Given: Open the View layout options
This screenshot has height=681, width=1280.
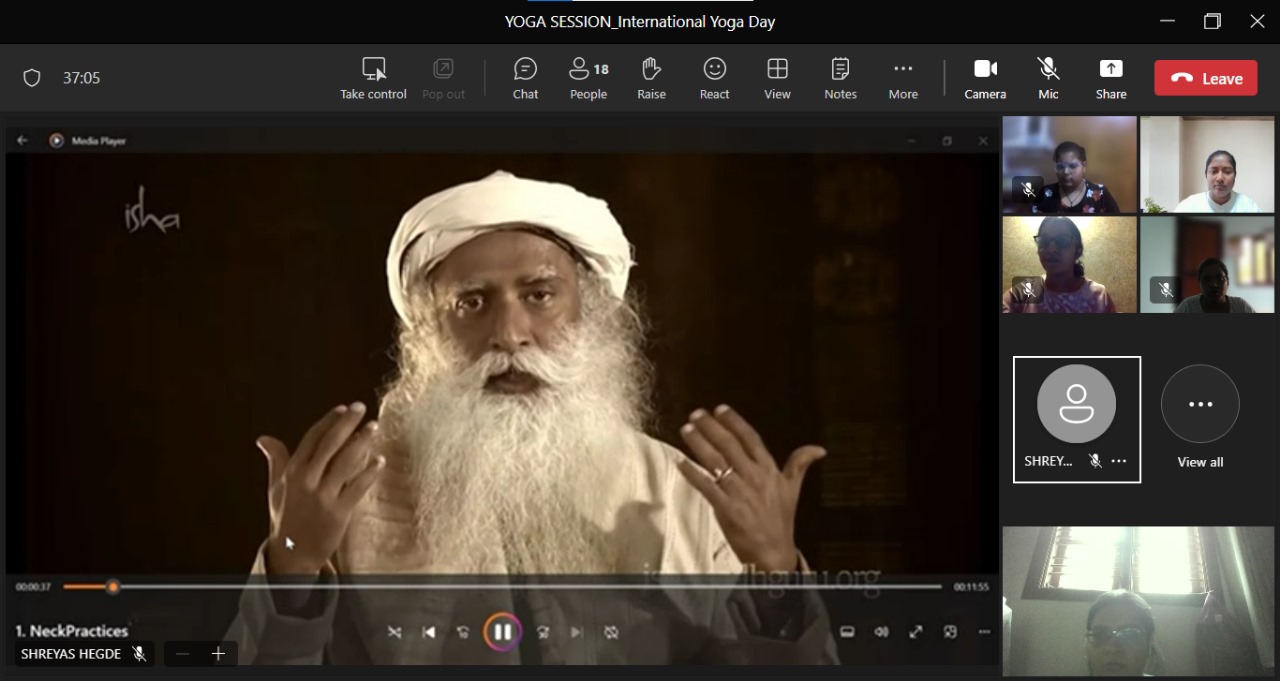Looking at the screenshot, I should pyautogui.click(x=777, y=78).
